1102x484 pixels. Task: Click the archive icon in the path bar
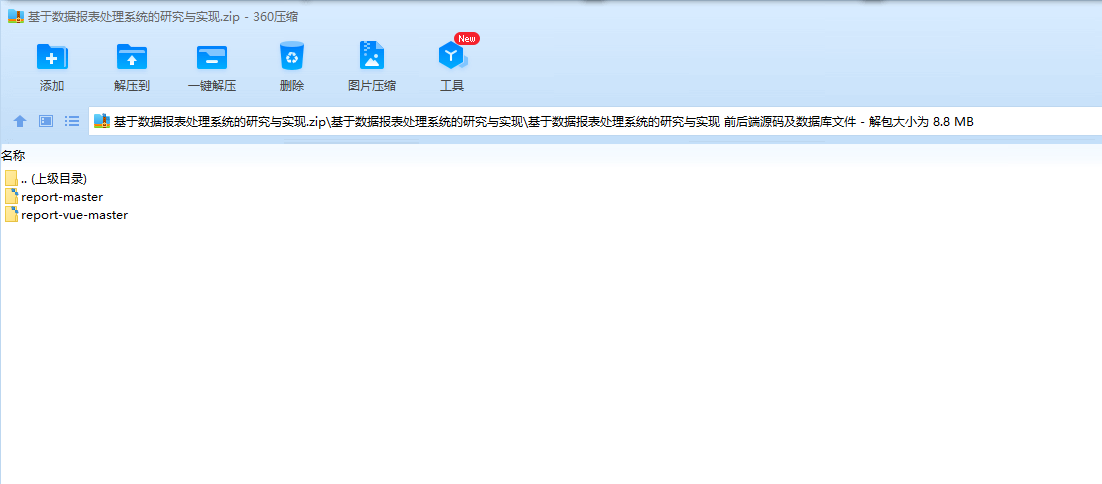pos(102,121)
